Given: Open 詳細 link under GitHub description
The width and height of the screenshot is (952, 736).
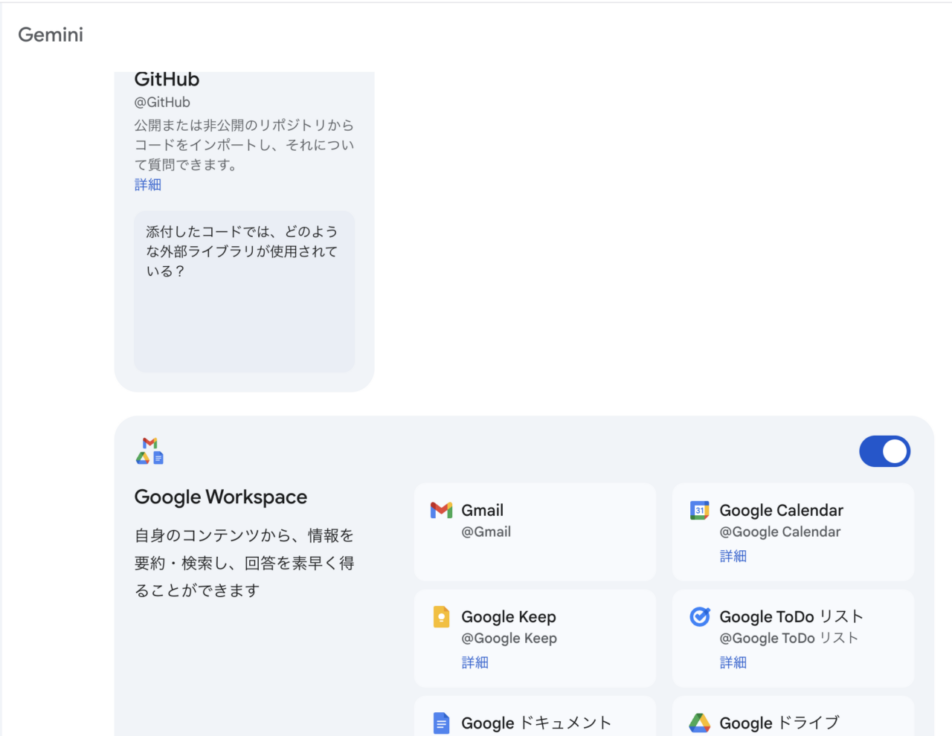Looking at the screenshot, I should pyautogui.click(x=148, y=185).
